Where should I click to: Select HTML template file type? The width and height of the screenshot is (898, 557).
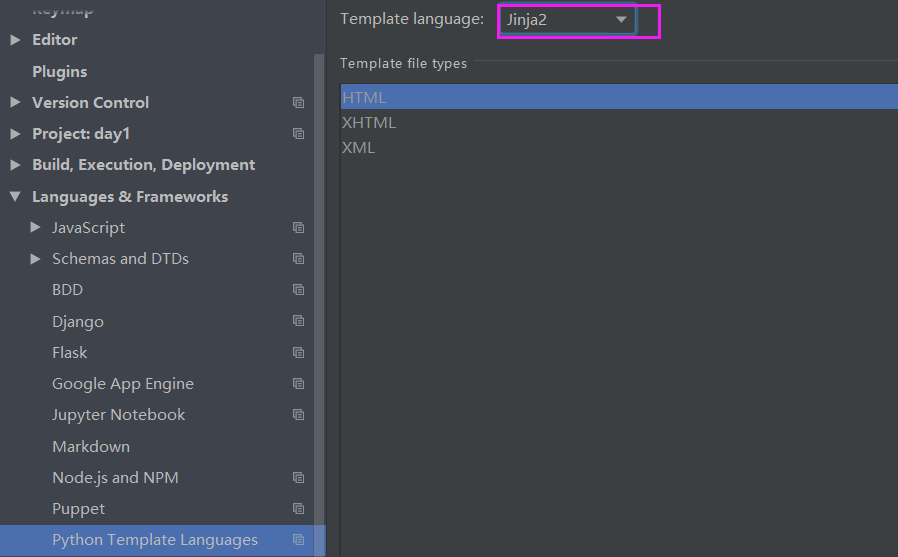tap(364, 98)
